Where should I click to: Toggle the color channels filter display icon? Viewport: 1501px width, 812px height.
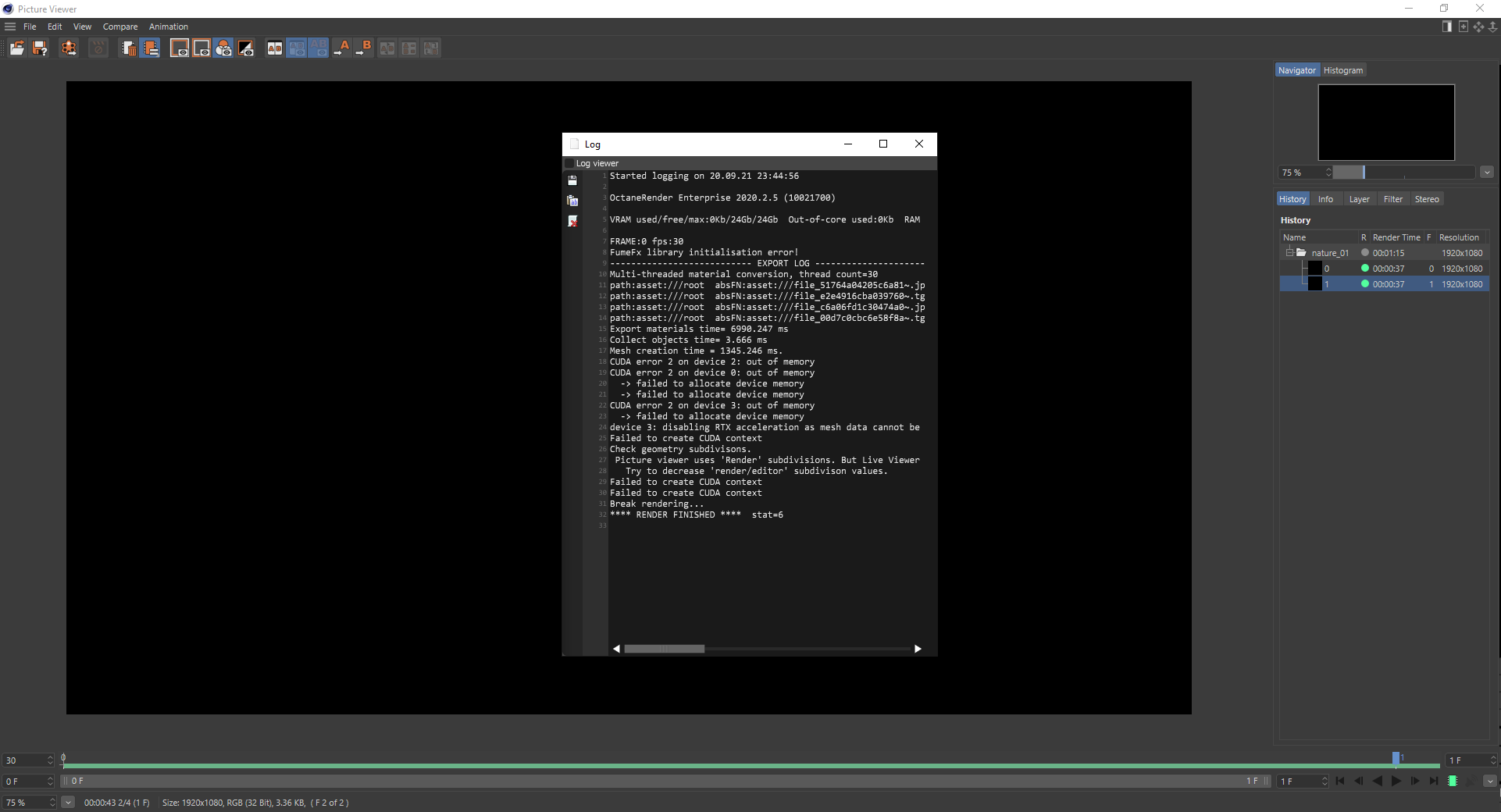point(223,48)
